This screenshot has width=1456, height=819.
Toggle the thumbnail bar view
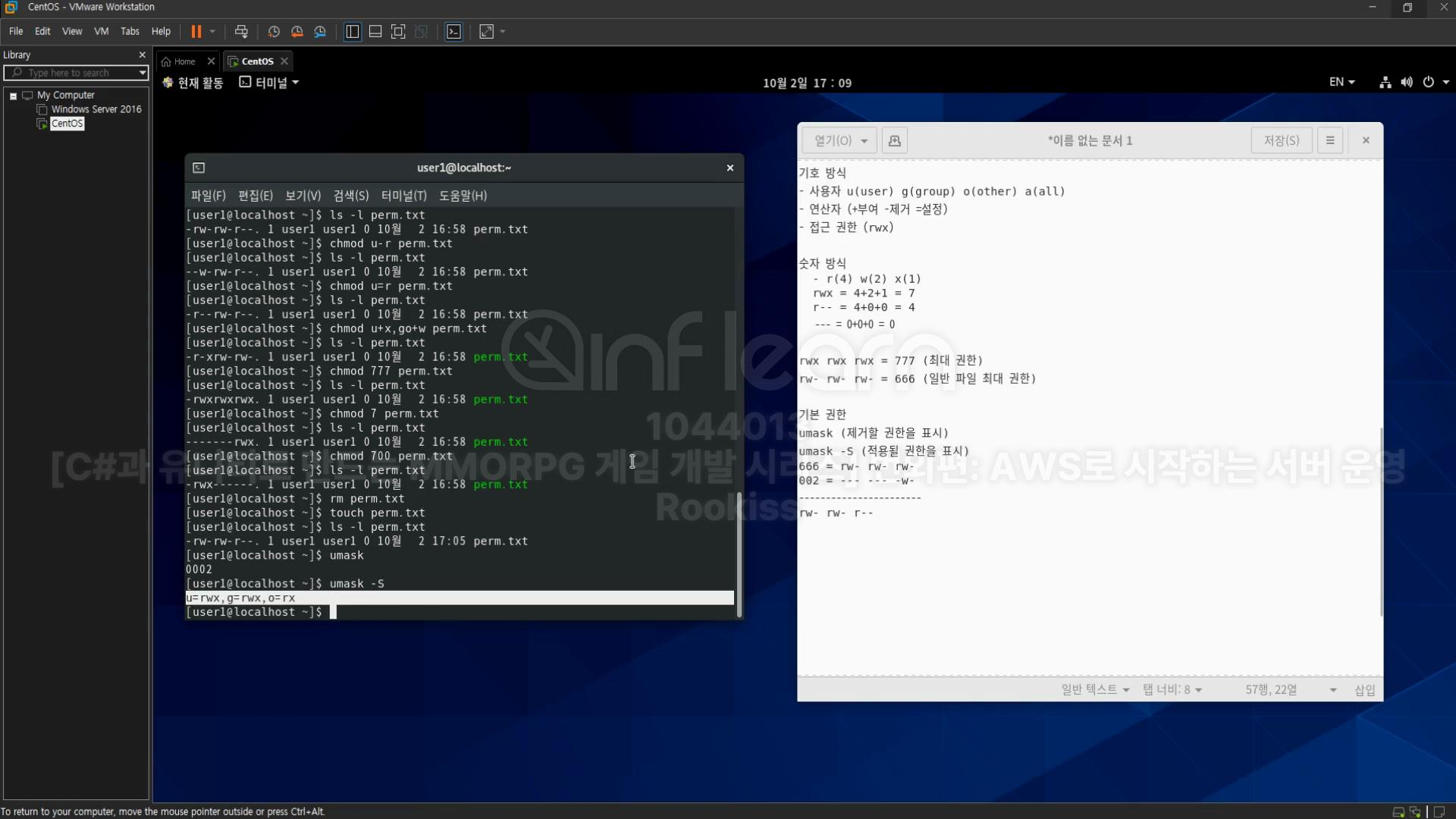(x=375, y=31)
